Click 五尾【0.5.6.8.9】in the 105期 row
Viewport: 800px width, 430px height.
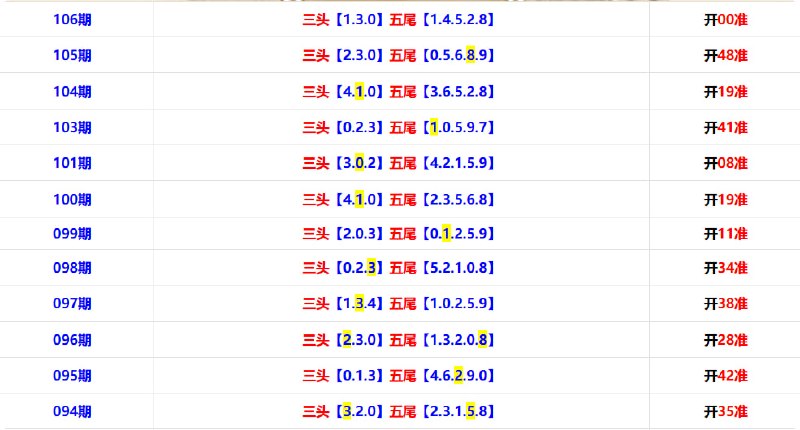pyautogui.click(x=442, y=55)
